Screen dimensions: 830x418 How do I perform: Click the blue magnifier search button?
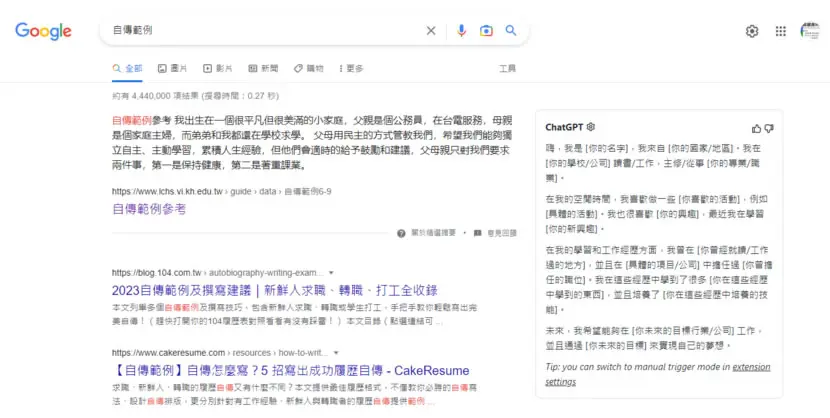(511, 30)
